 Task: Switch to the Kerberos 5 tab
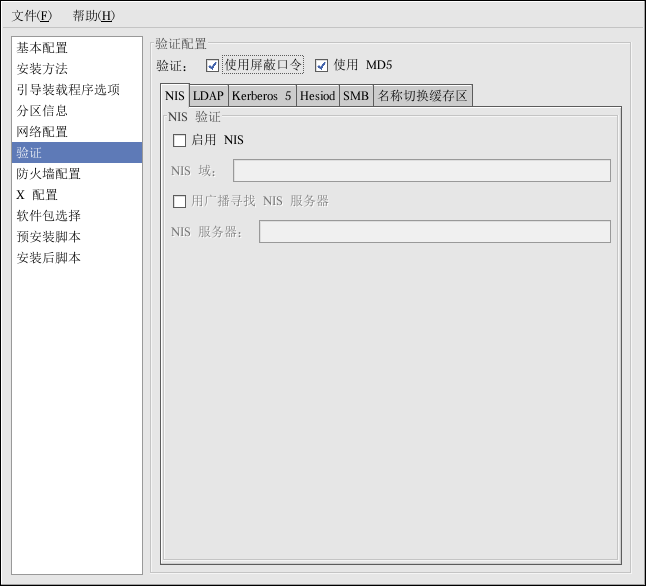click(x=261, y=96)
